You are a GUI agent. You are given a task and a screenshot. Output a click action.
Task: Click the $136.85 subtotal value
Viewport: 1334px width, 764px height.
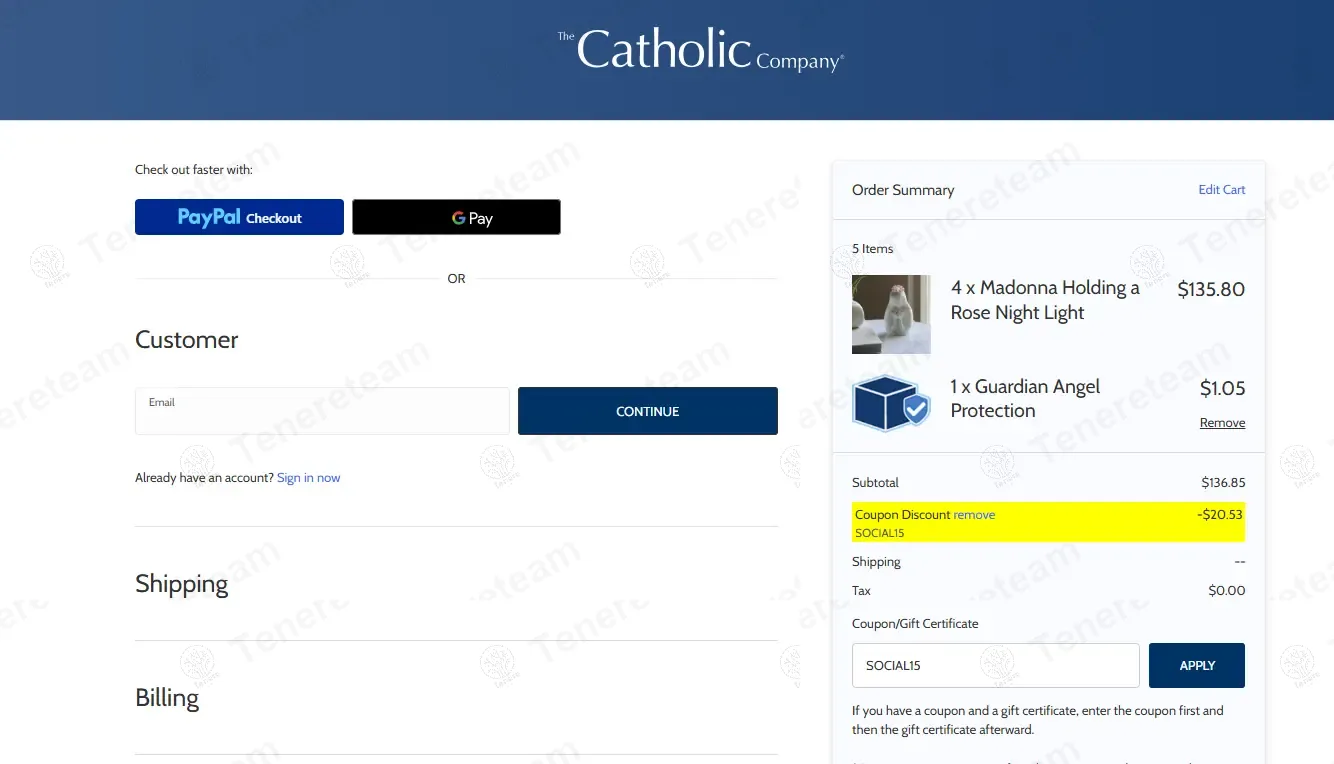(x=1223, y=483)
